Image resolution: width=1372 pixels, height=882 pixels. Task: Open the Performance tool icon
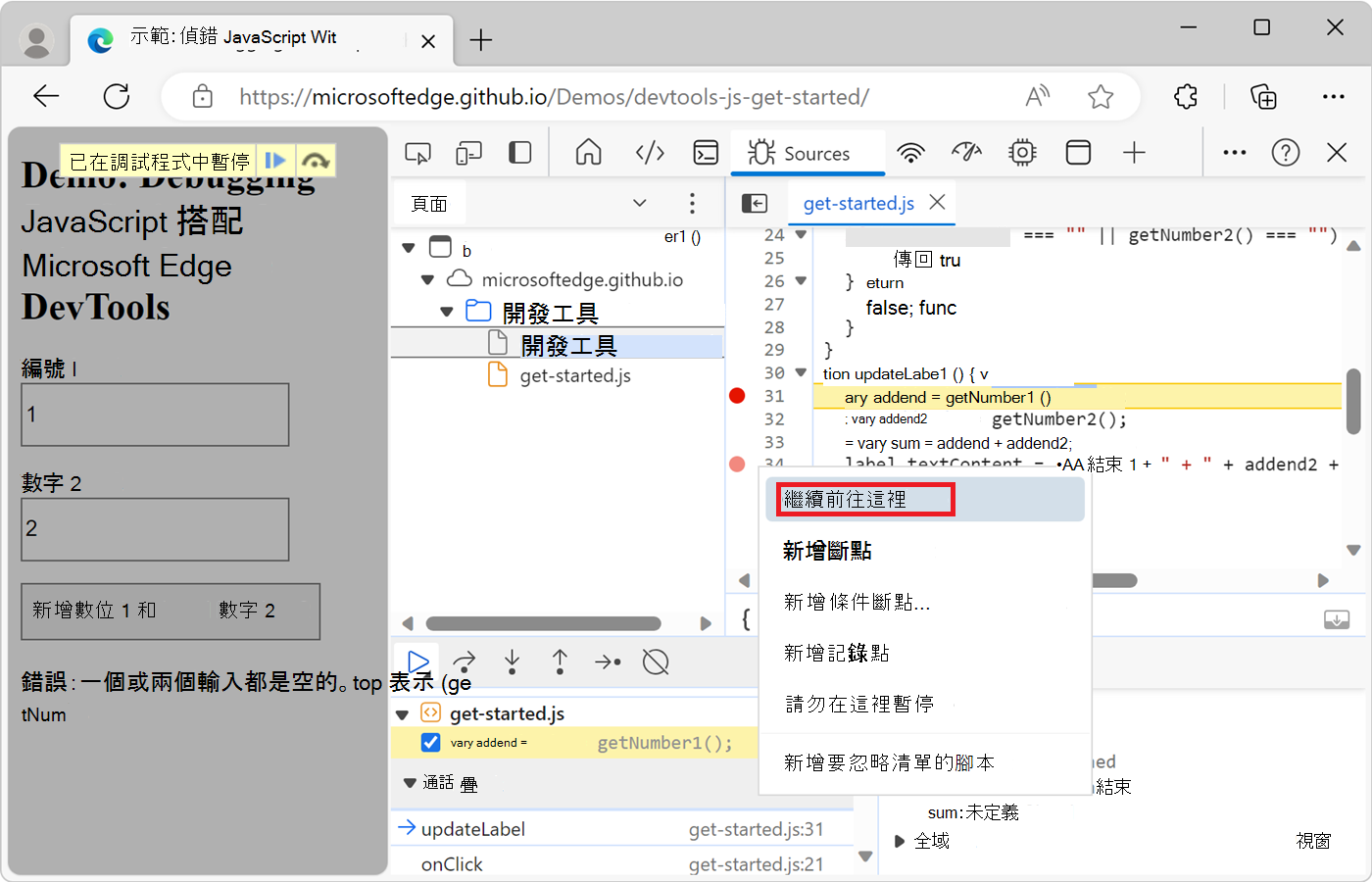pyautogui.click(x=966, y=152)
